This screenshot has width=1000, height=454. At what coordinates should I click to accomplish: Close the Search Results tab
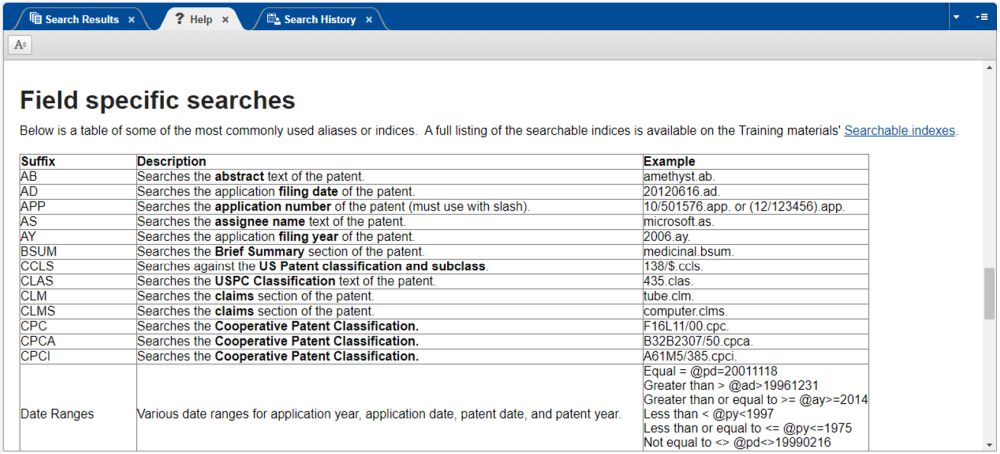(x=131, y=20)
